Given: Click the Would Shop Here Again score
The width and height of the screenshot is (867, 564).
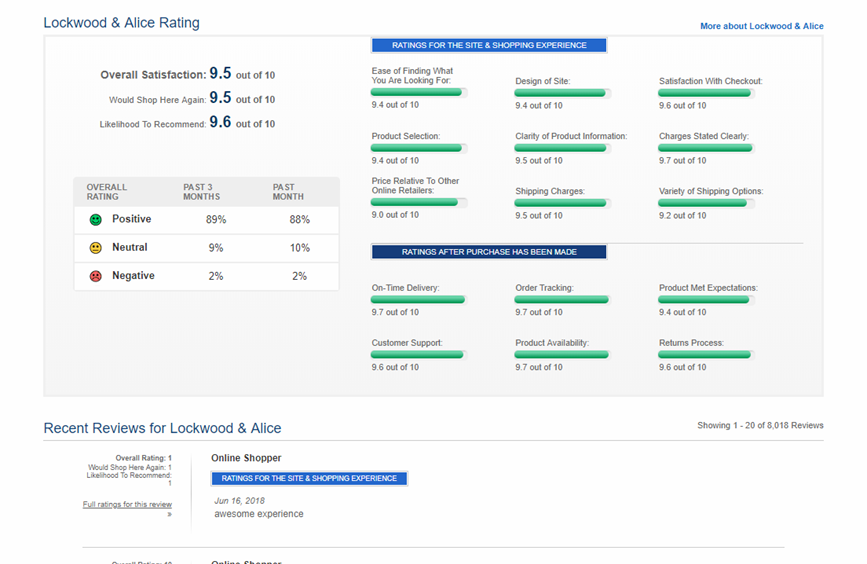Looking at the screenshot, I should (220, 97).
